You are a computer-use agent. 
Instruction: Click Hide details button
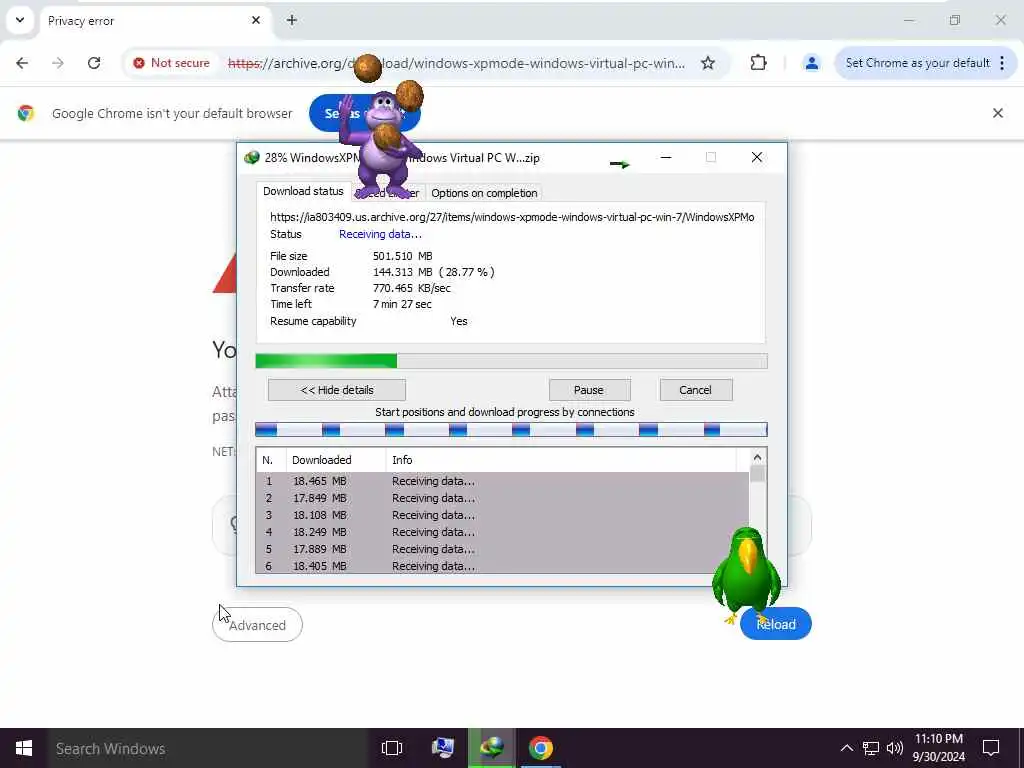337,390
